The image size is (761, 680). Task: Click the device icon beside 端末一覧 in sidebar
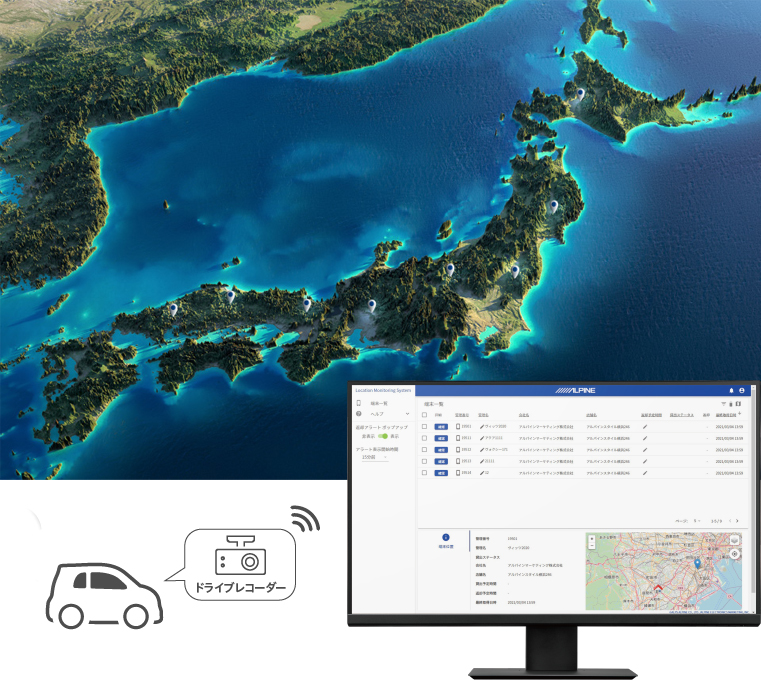click(x=359, y=403)
